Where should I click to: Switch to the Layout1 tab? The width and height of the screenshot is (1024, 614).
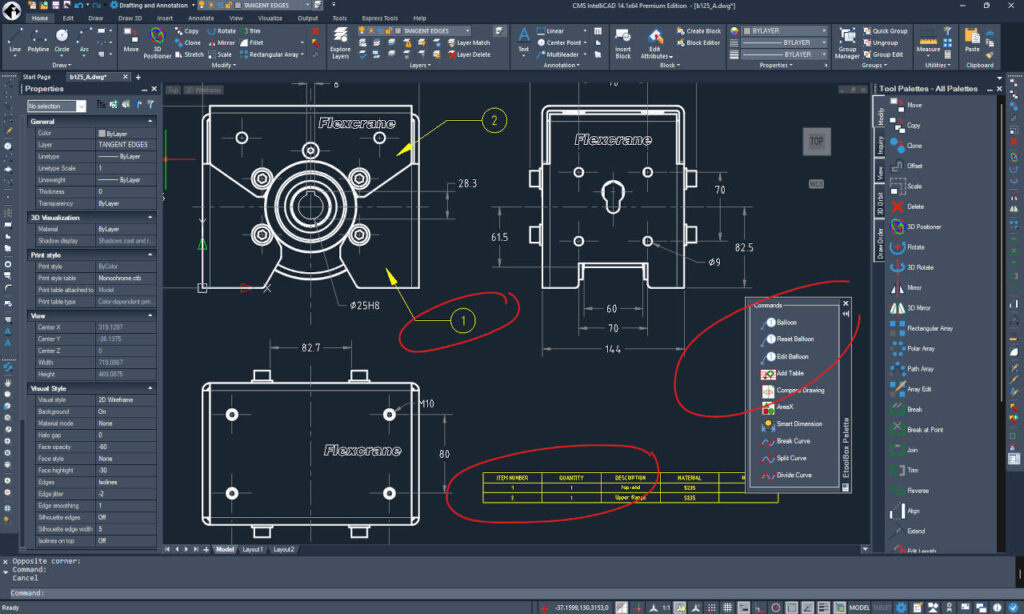pyautogui.click(x=252, y=549)
